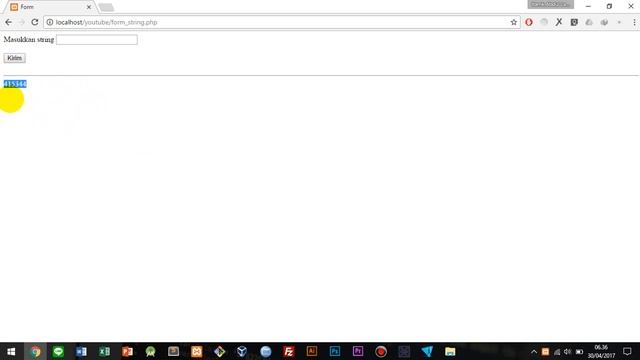Click the greyed user profile badge
Image resolution: width=640 pixels, height=360 pixels.
pos(550,4)
